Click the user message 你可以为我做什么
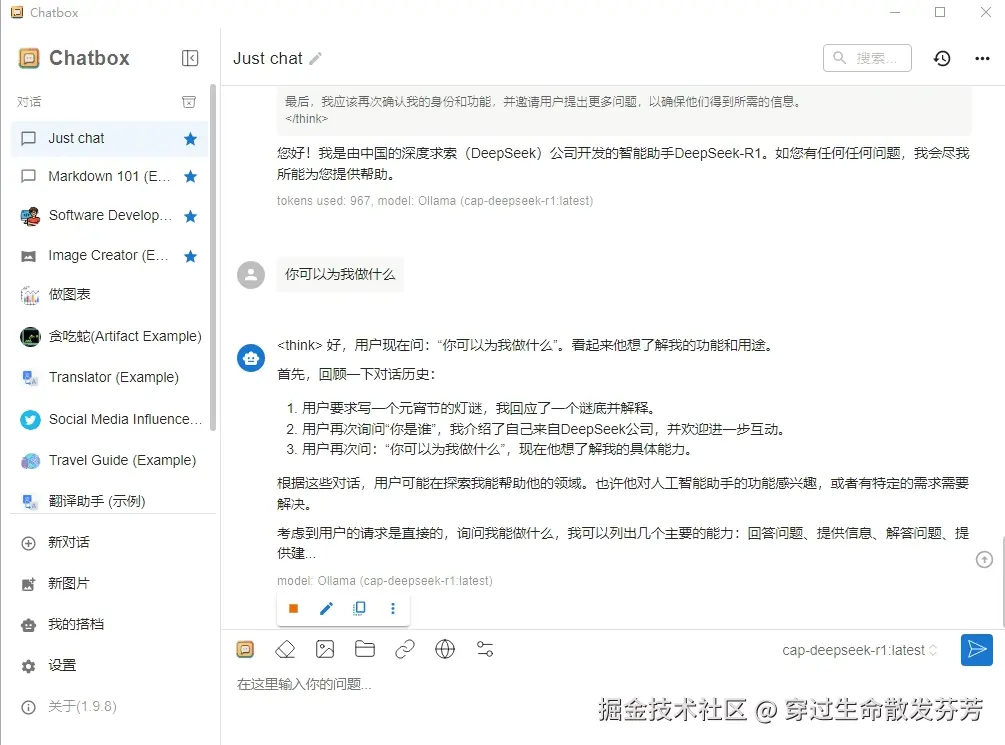Screen dimensions: 1005x745 (x=340, y=274)
